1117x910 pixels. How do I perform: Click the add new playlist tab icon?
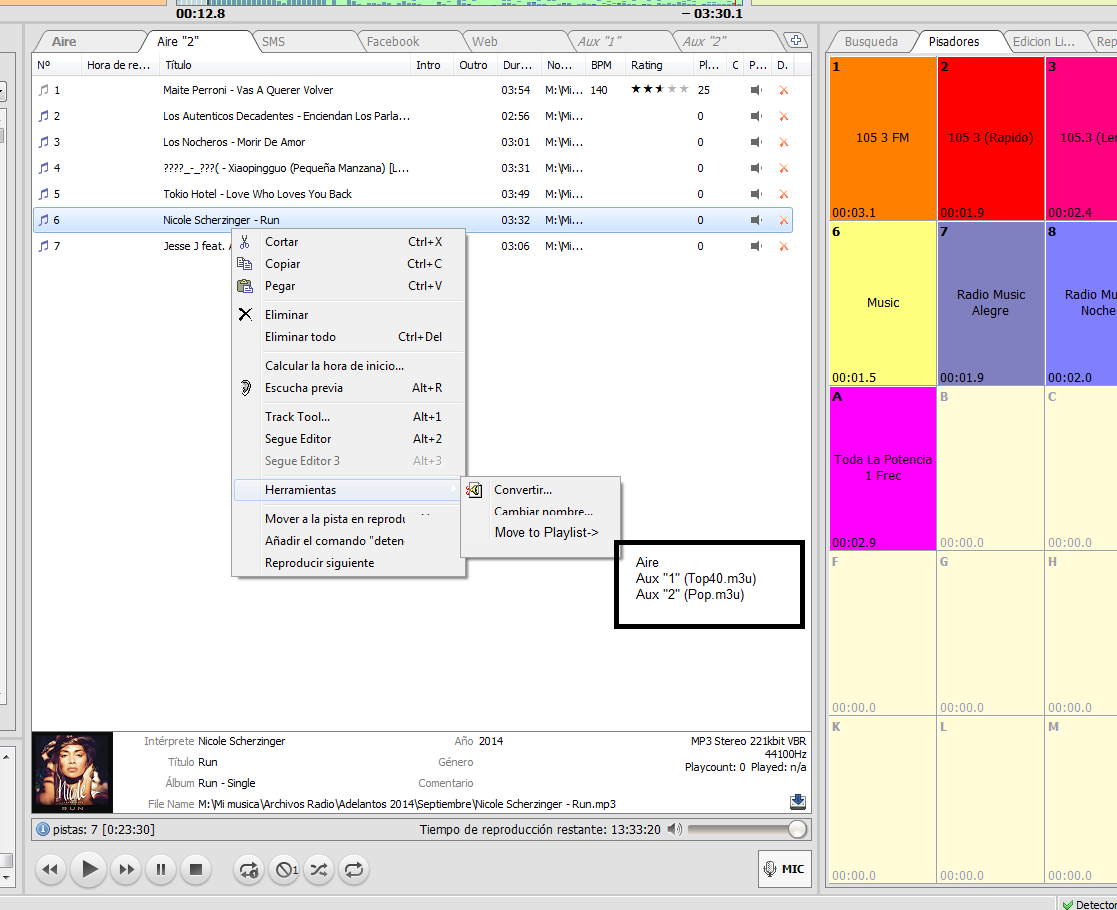click(x=796, y=41)
